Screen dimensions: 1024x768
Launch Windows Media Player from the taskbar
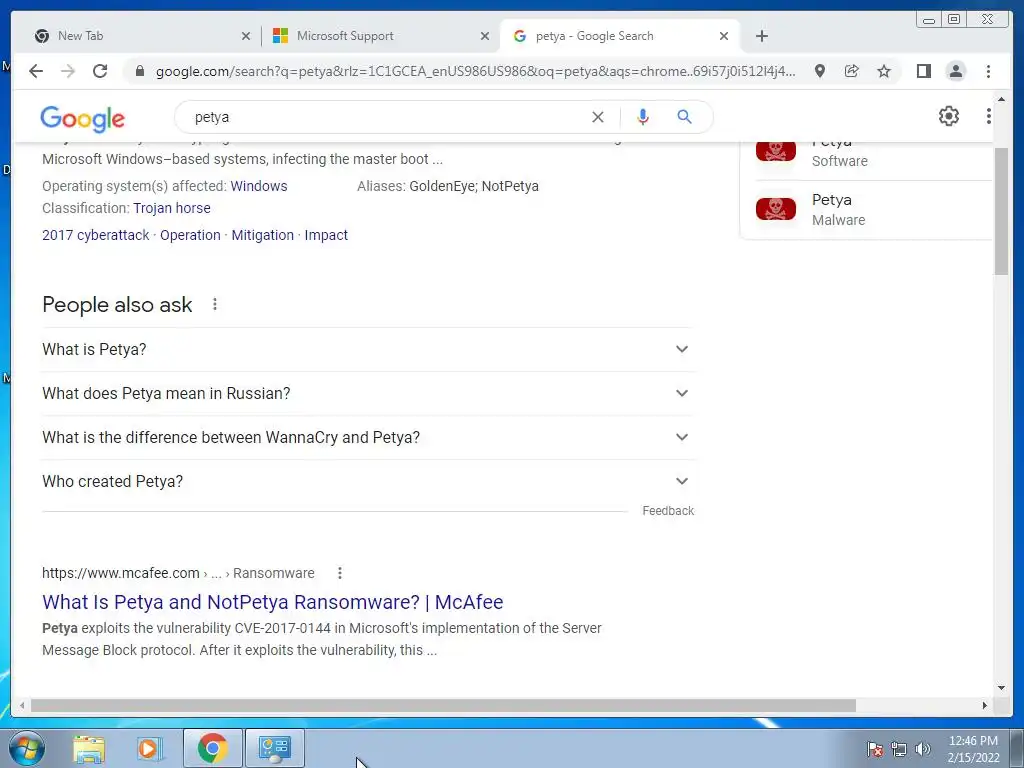click(x=150, y=749)
